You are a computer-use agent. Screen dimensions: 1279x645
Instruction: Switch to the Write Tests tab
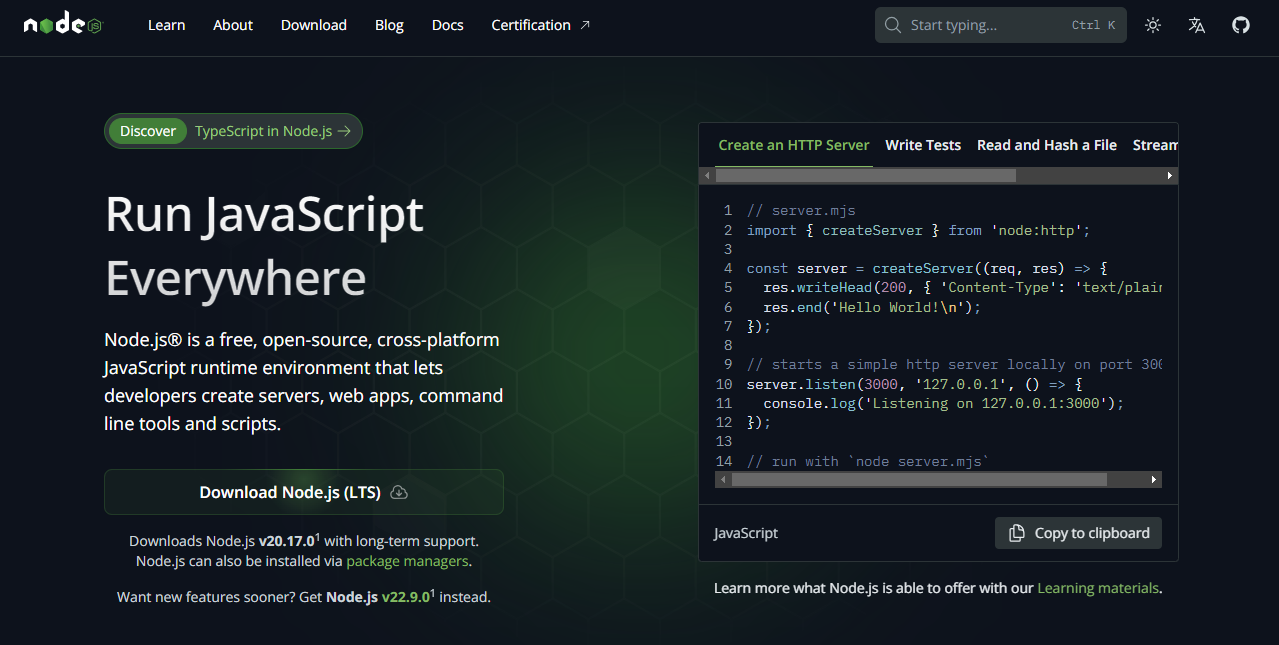(x=923, y=145)
